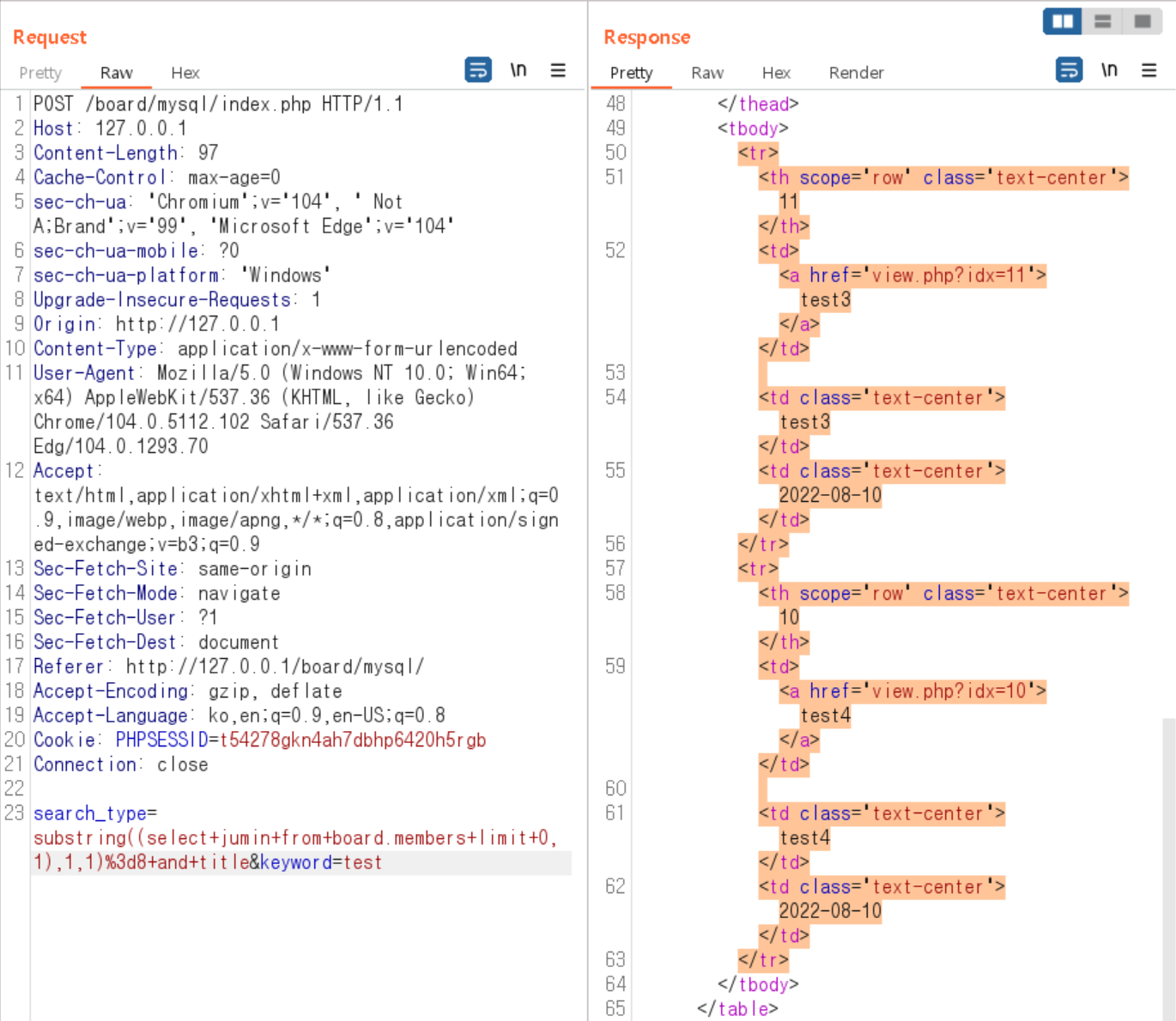Screen dimensions: 1176x1021
Task: Click the highlighted value 10 in response
Action: [x=789, y=618]
